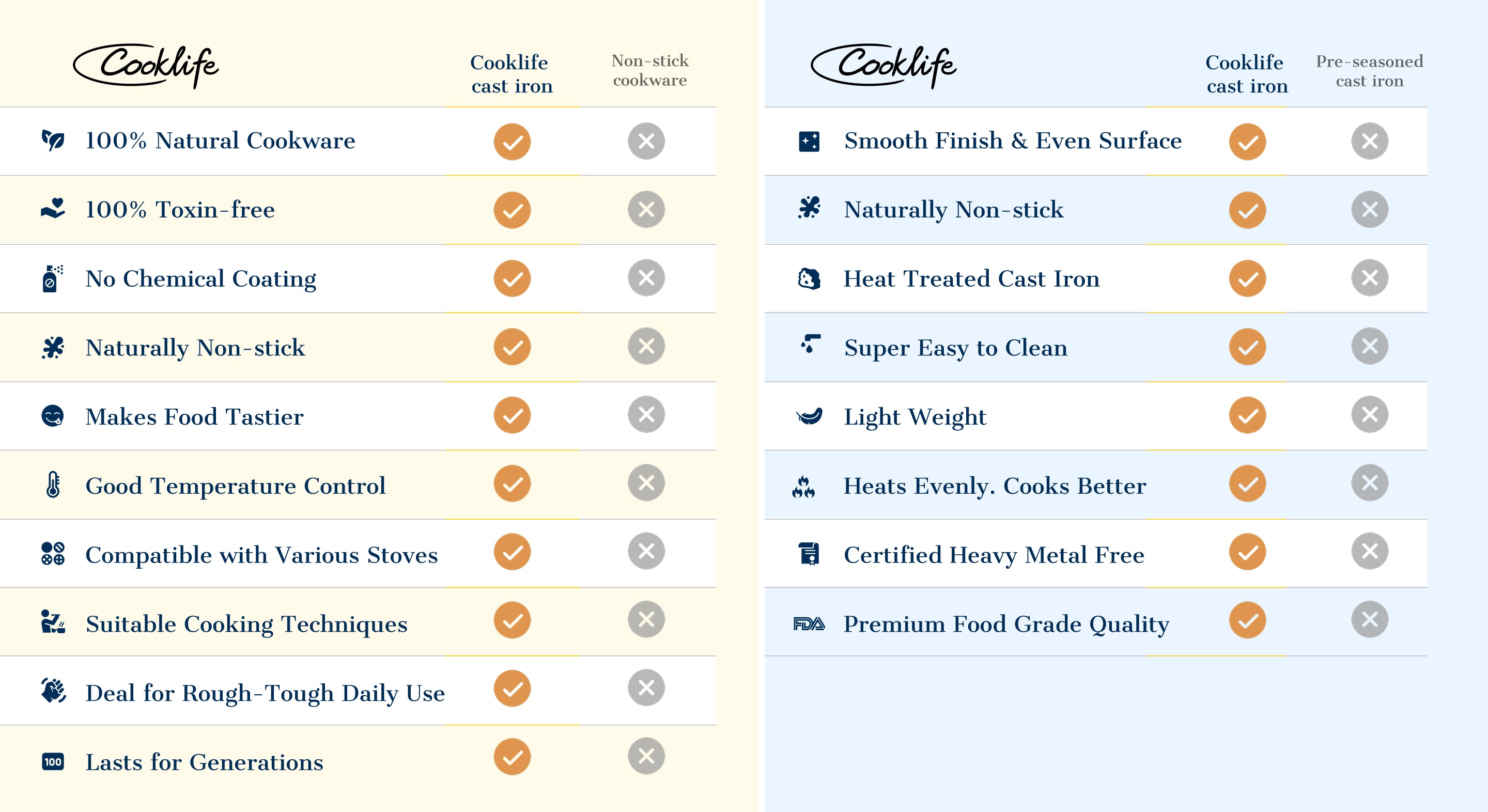Click the FDA icon for Premium Food Grade Quality
Viewport: 1488px width, 812px height.
[809, 624]
